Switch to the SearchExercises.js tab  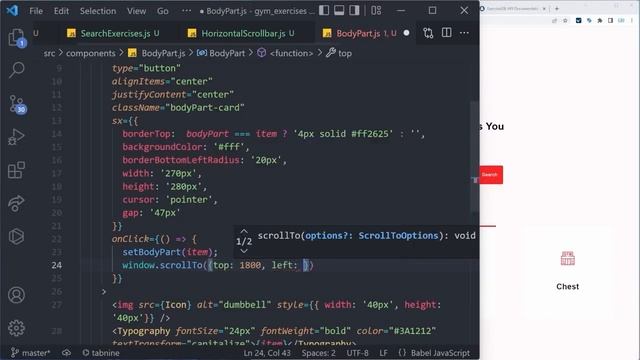pos(114,33)
